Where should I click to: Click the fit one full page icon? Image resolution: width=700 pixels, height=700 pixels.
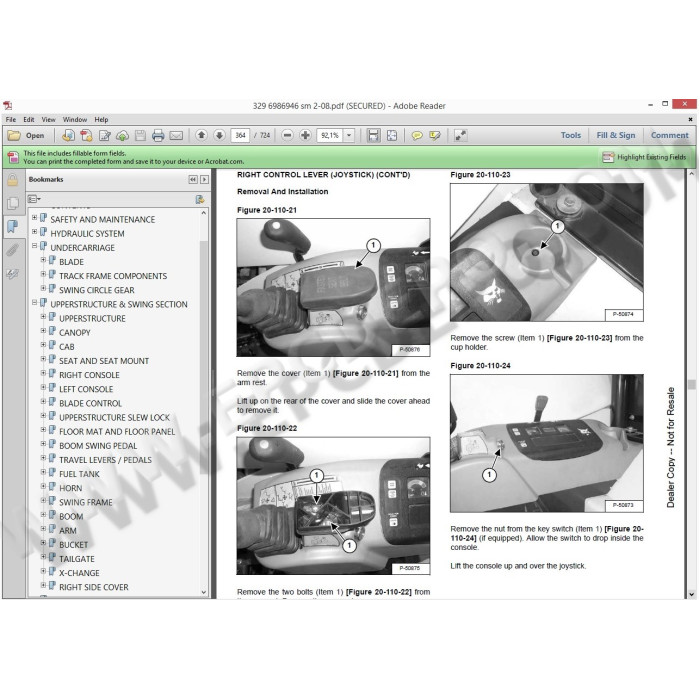click(x=392, y=135)
